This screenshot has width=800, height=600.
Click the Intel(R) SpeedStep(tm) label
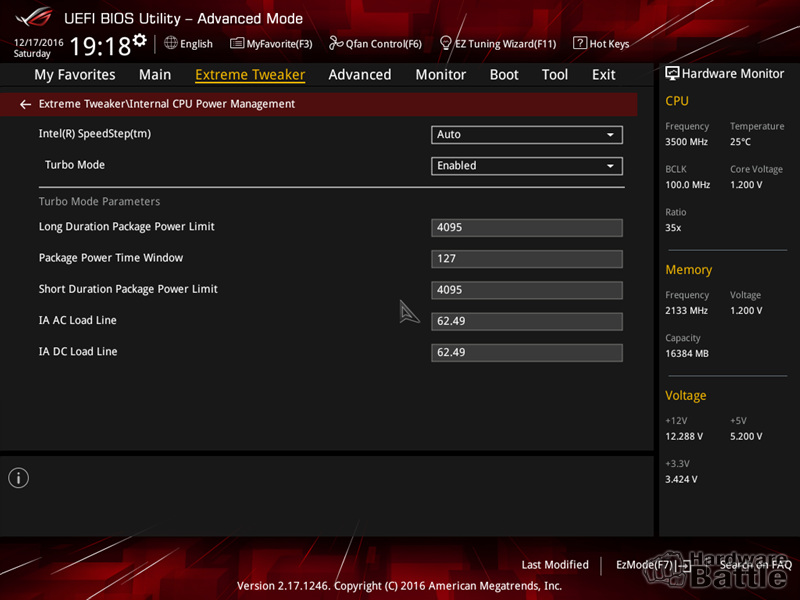coord(95,134)
